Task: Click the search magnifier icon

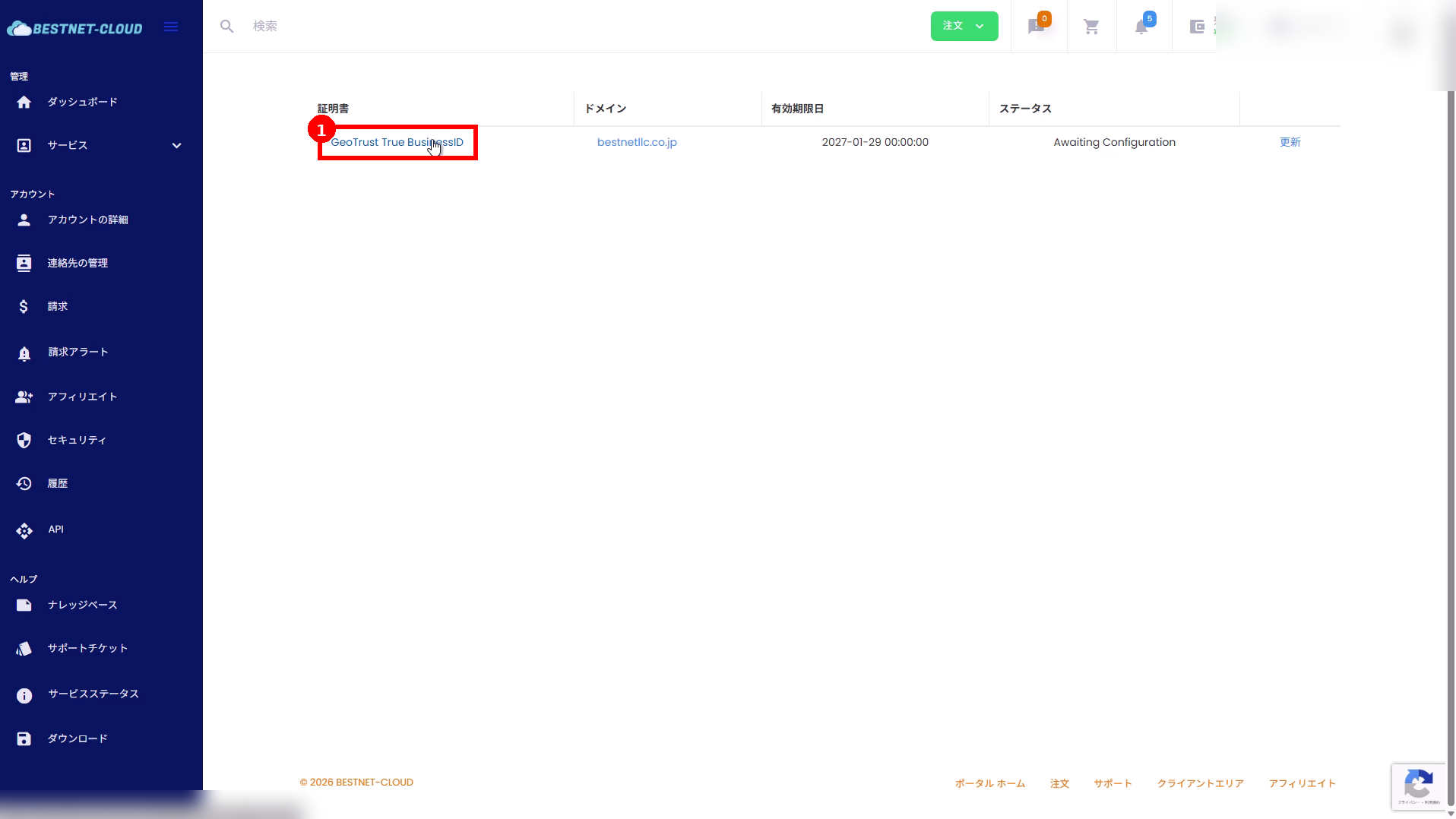Action: pos(226,27)
